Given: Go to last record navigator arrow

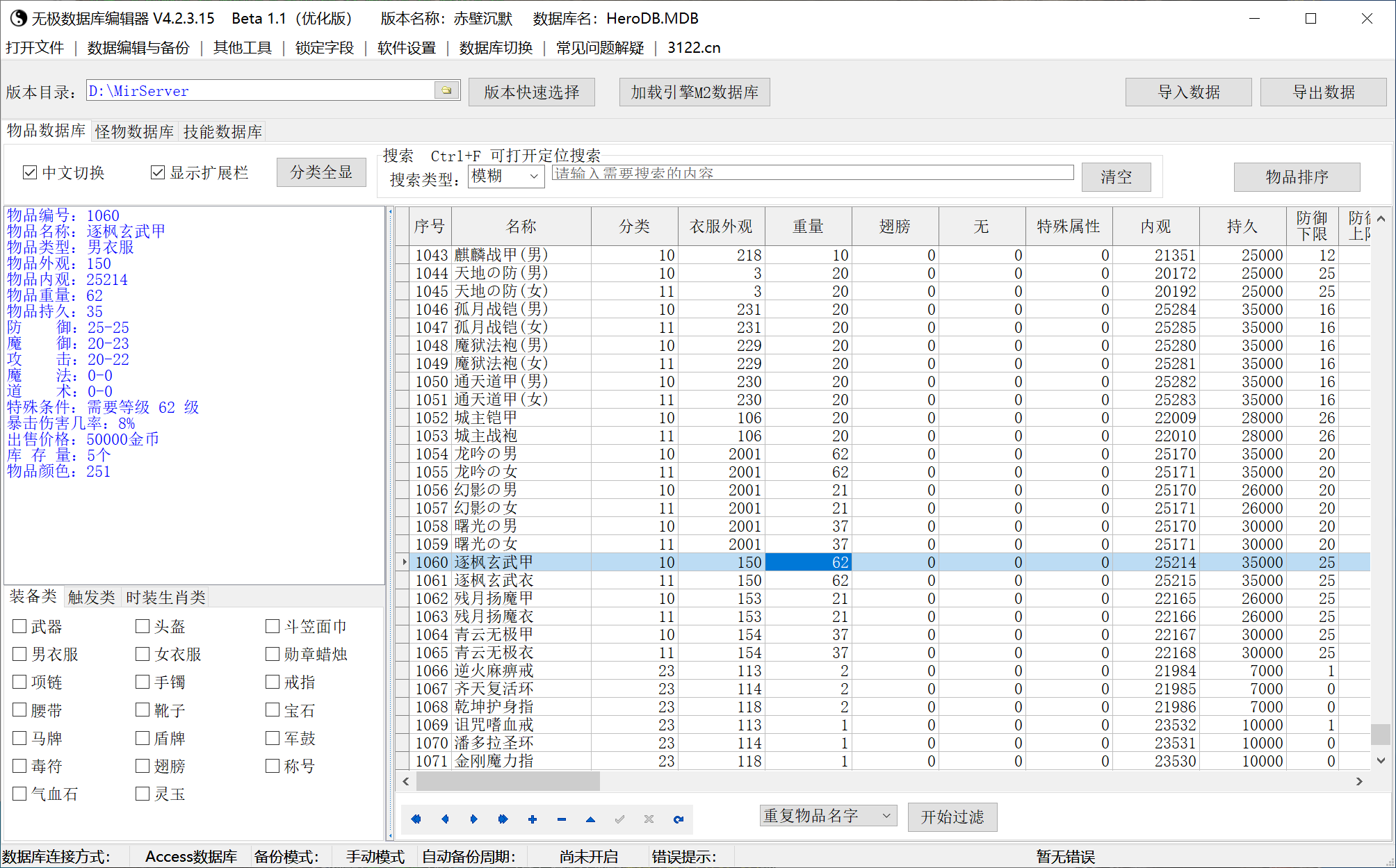Looking at the screenshot, I should [x=503, y=819].
